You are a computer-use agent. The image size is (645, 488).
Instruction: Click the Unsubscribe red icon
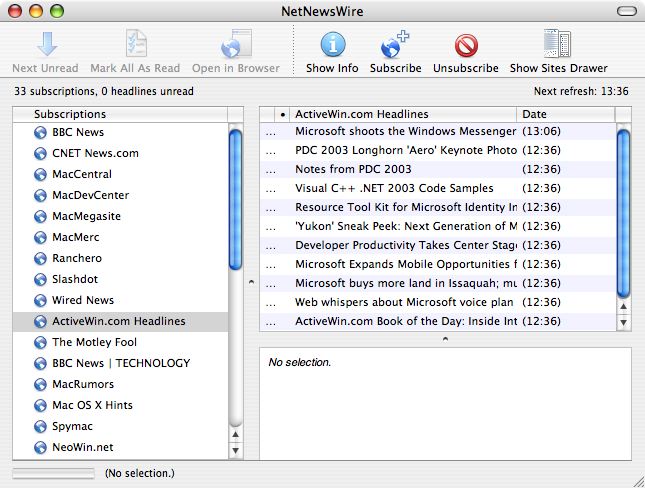(x=466, y=45)
